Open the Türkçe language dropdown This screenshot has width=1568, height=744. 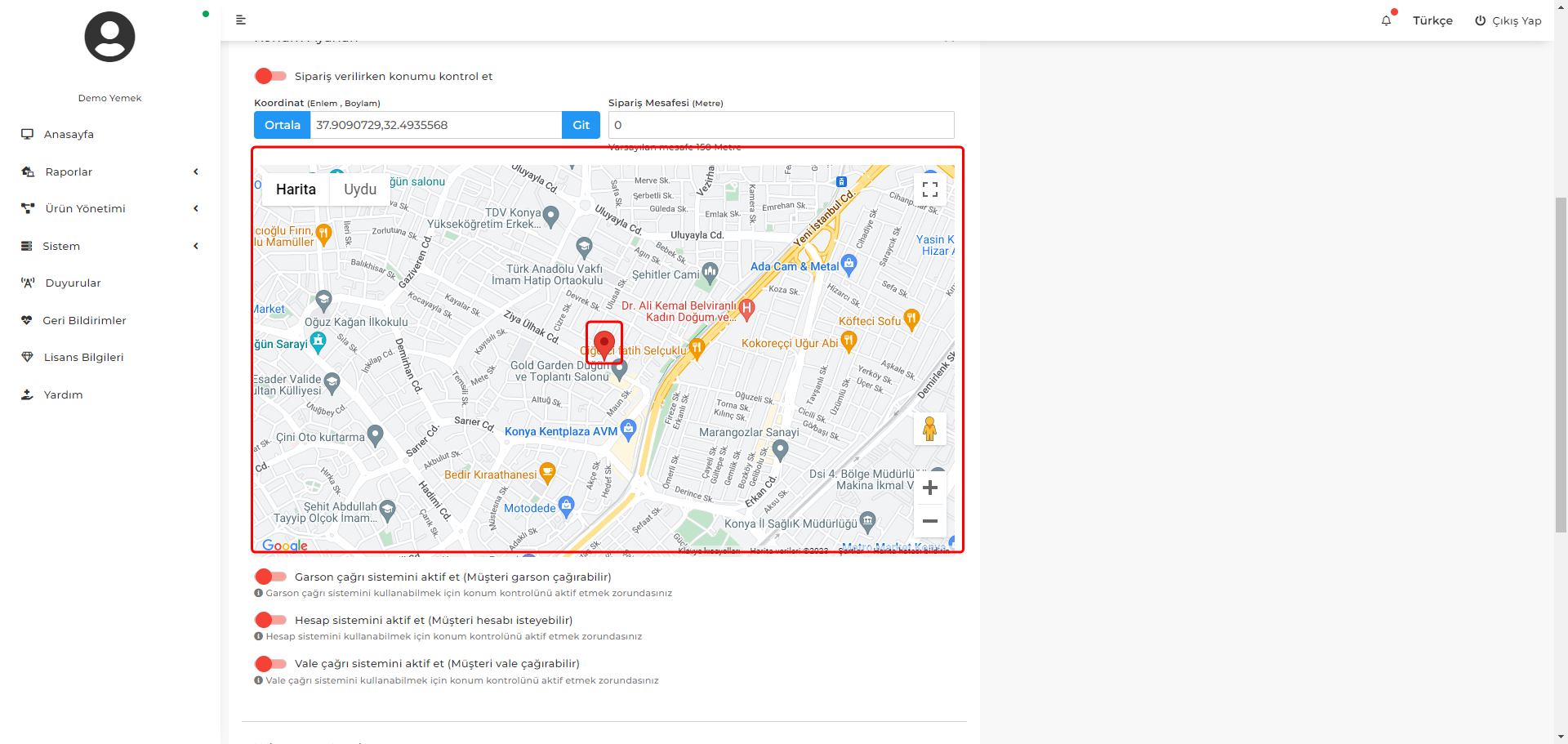pos(1432,20)
